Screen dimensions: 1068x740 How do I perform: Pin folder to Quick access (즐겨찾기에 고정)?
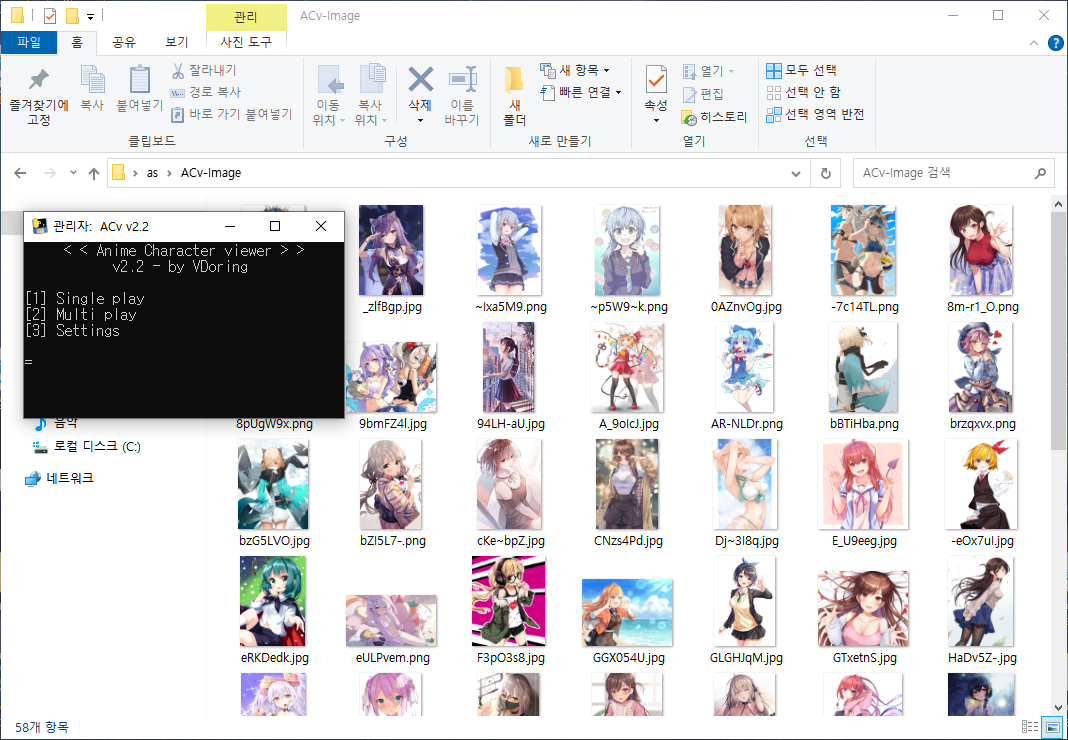[x=38, y=96]
